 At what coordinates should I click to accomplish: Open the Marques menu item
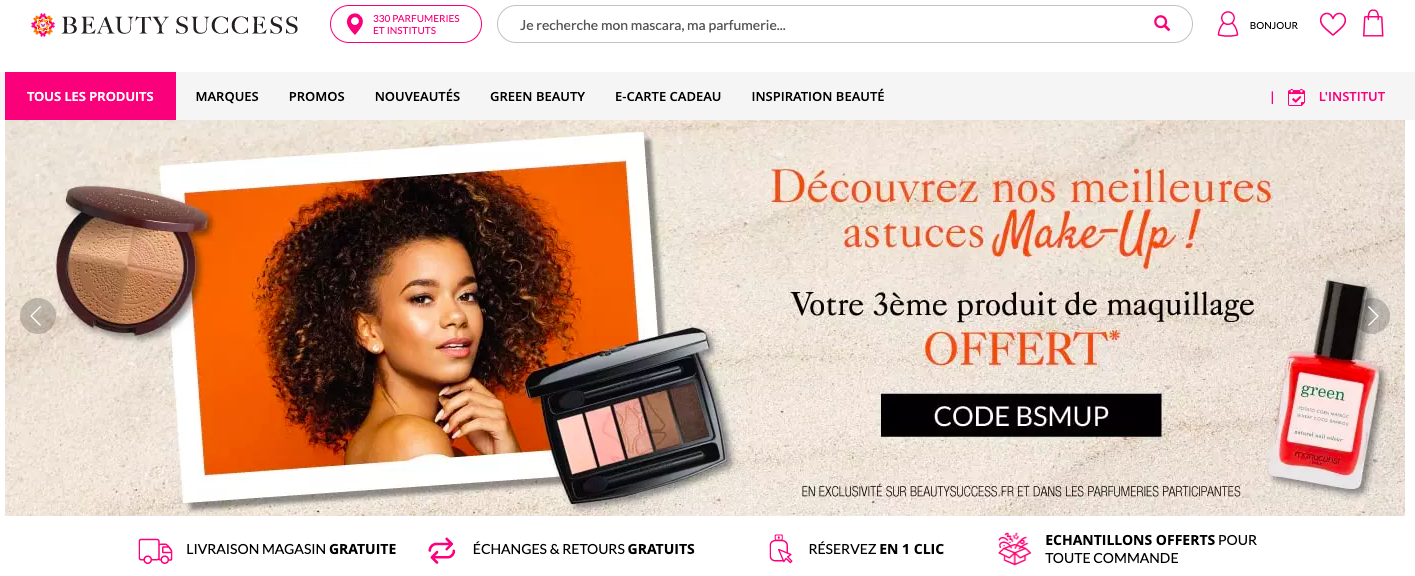point(227,97)
